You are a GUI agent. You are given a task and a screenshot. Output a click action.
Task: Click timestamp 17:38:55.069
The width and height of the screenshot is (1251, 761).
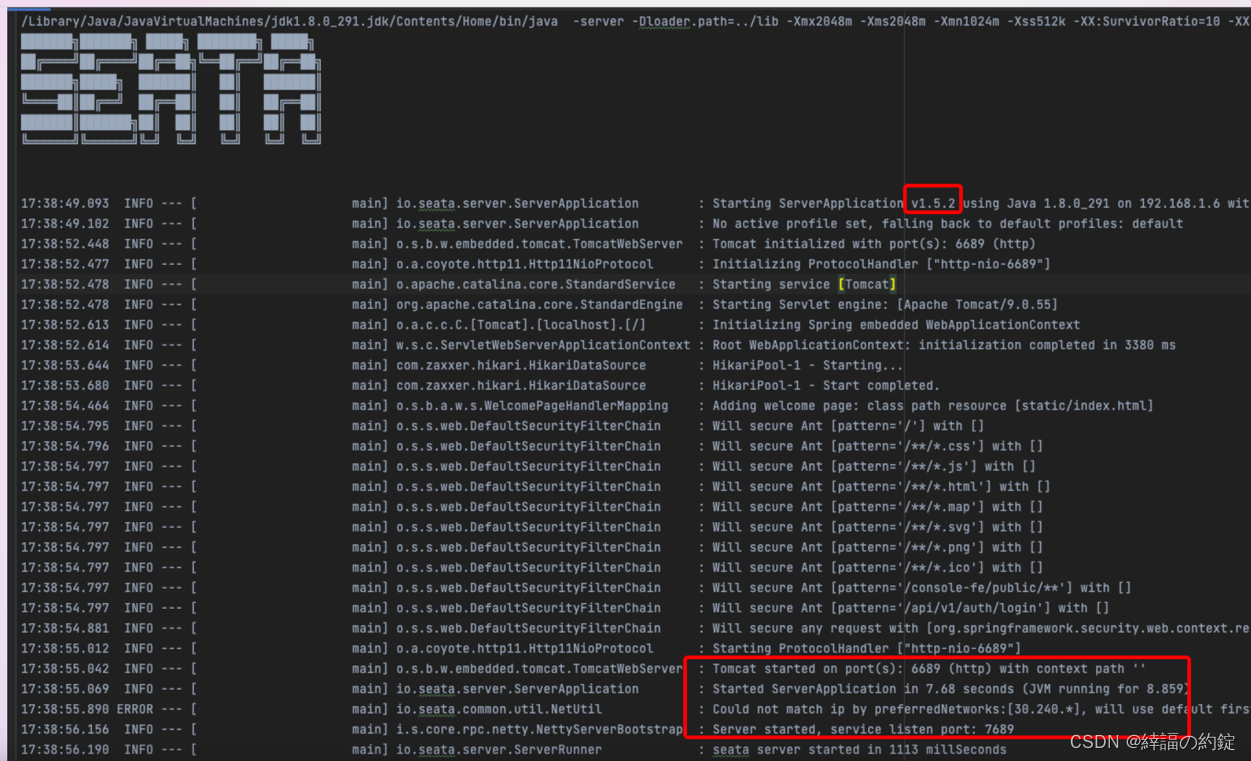click(x=65, y=689)
